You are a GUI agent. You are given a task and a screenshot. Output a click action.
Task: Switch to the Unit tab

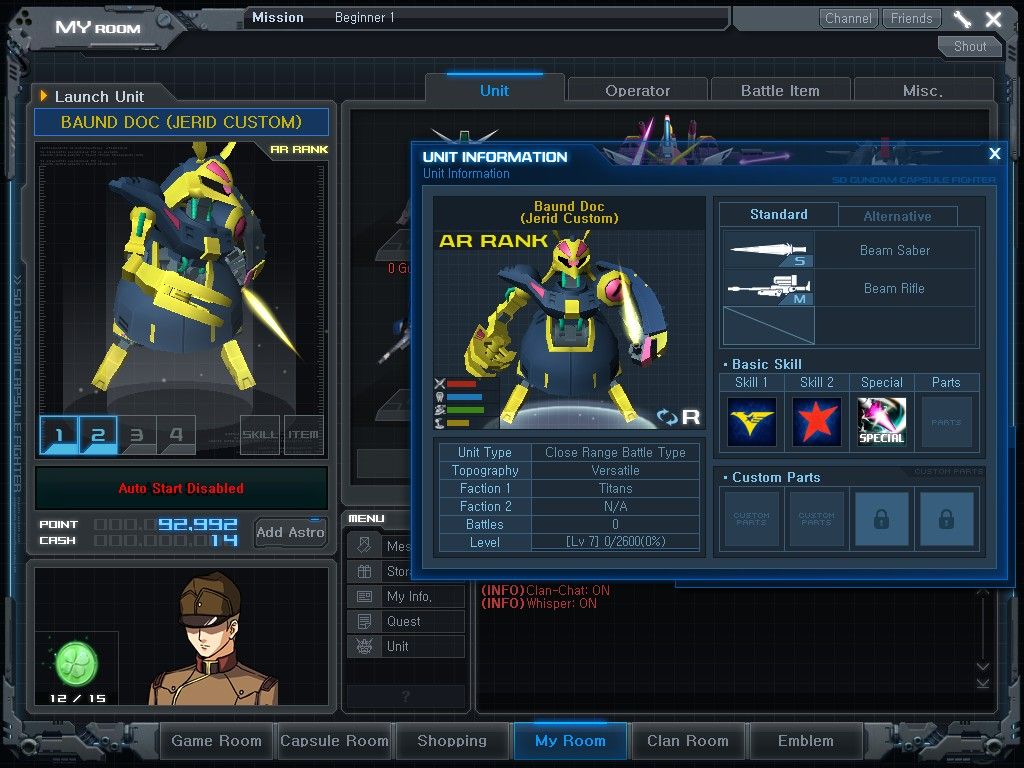494,91
